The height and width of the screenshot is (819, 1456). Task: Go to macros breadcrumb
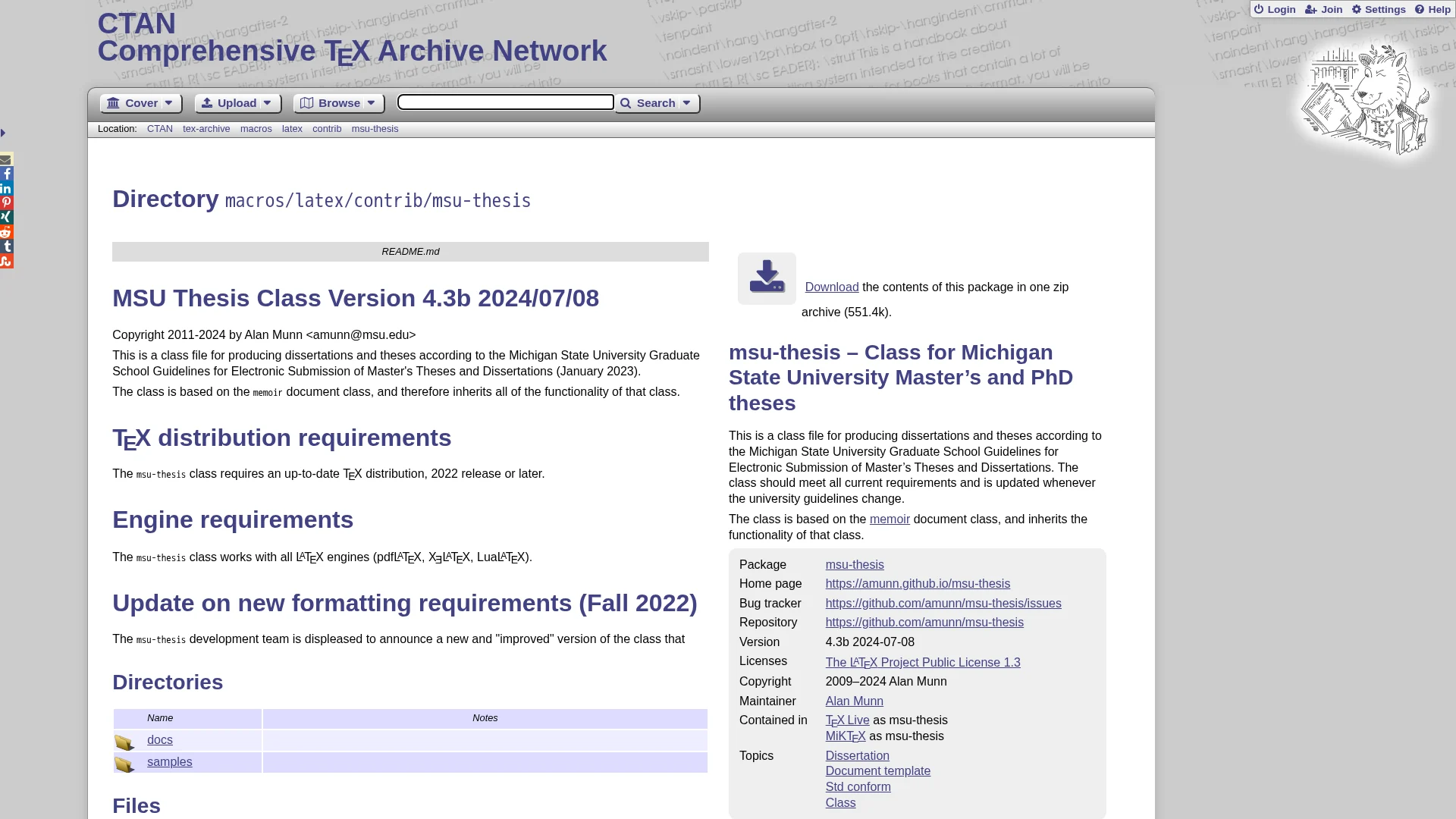click(256, 129)
